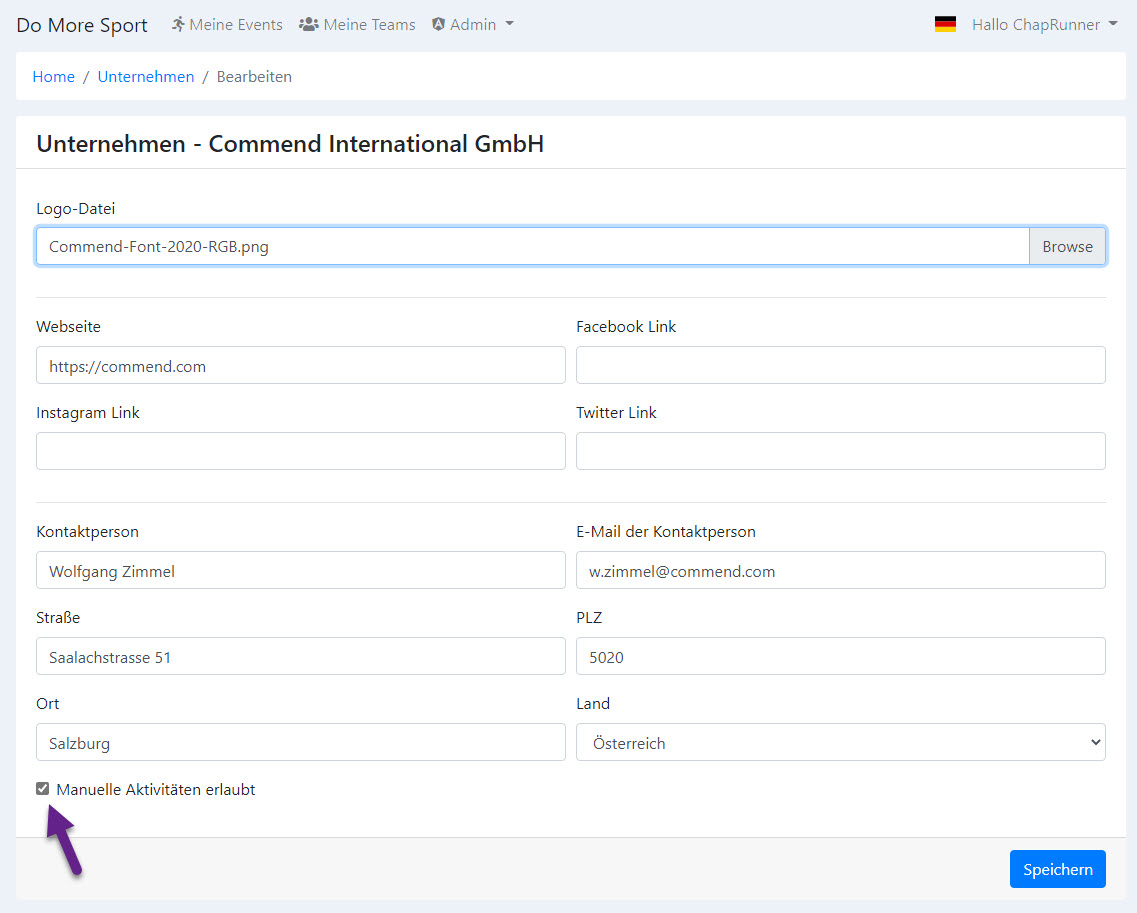Click the Bearbeiten breadcrumb text
This screenshot has width=1137, height=913.
(254, 77)
